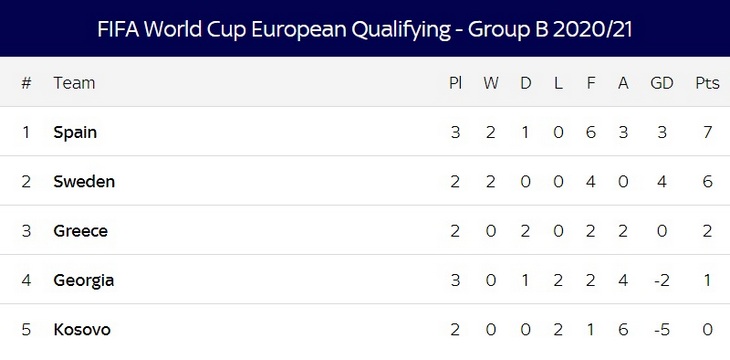This screenshot has width=730, height=360.
Task: Click Georgia's goal difference of -2
Action: (x=662, y=280)
